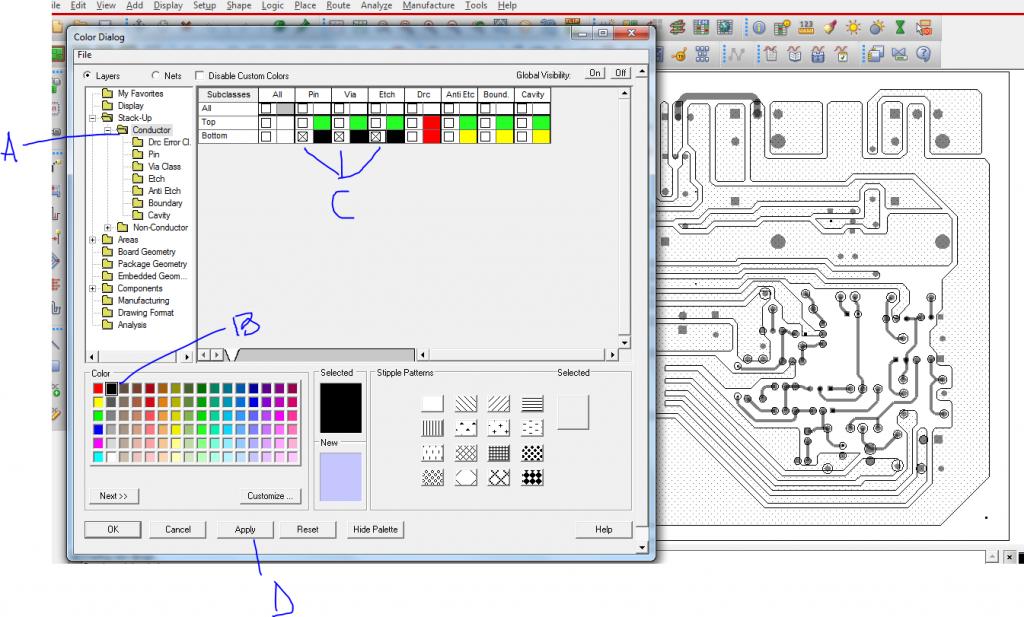Toggle Bottom Pin visibility checkbox
This screenshot has width=1024, height=617.
coord(302,136)
